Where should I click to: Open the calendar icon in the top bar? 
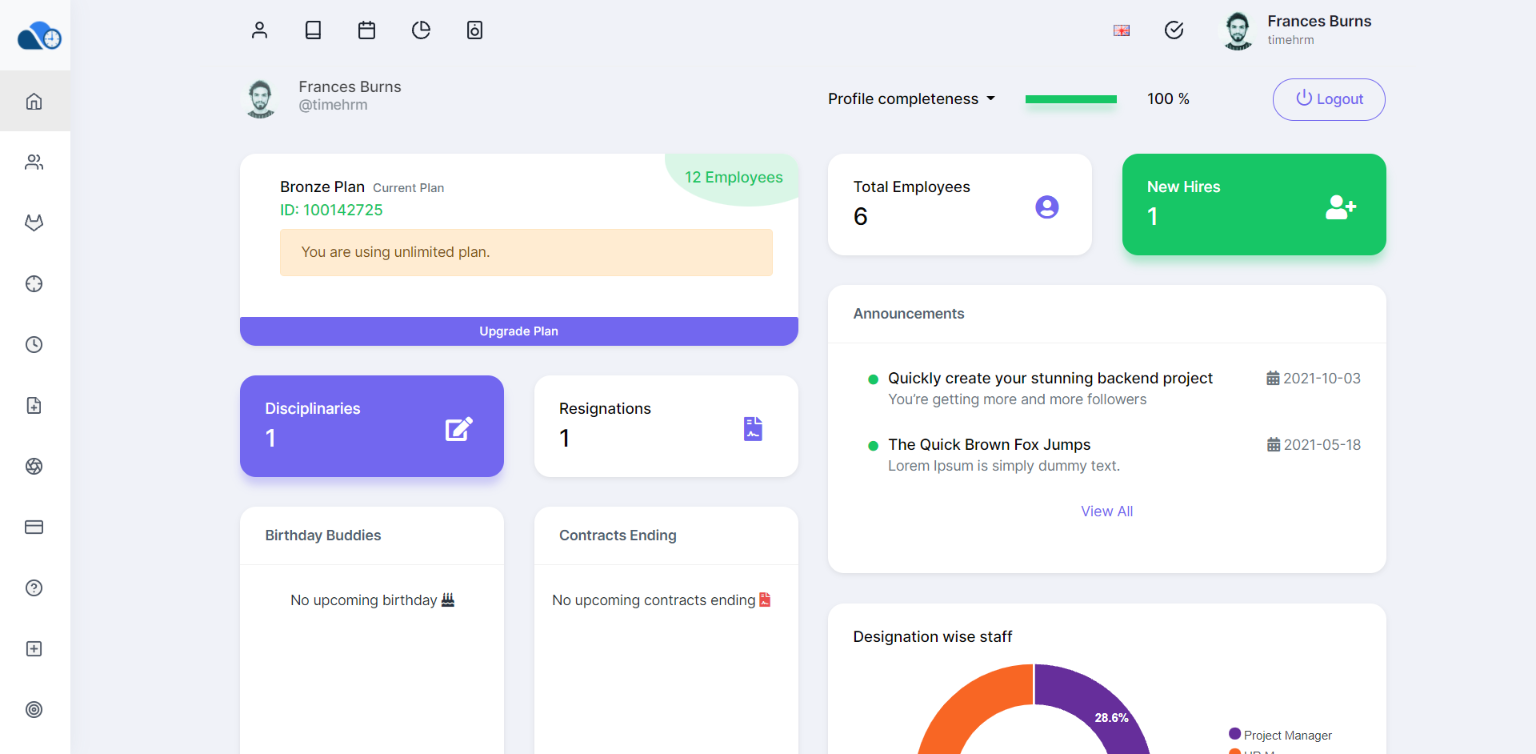[367, 30]
